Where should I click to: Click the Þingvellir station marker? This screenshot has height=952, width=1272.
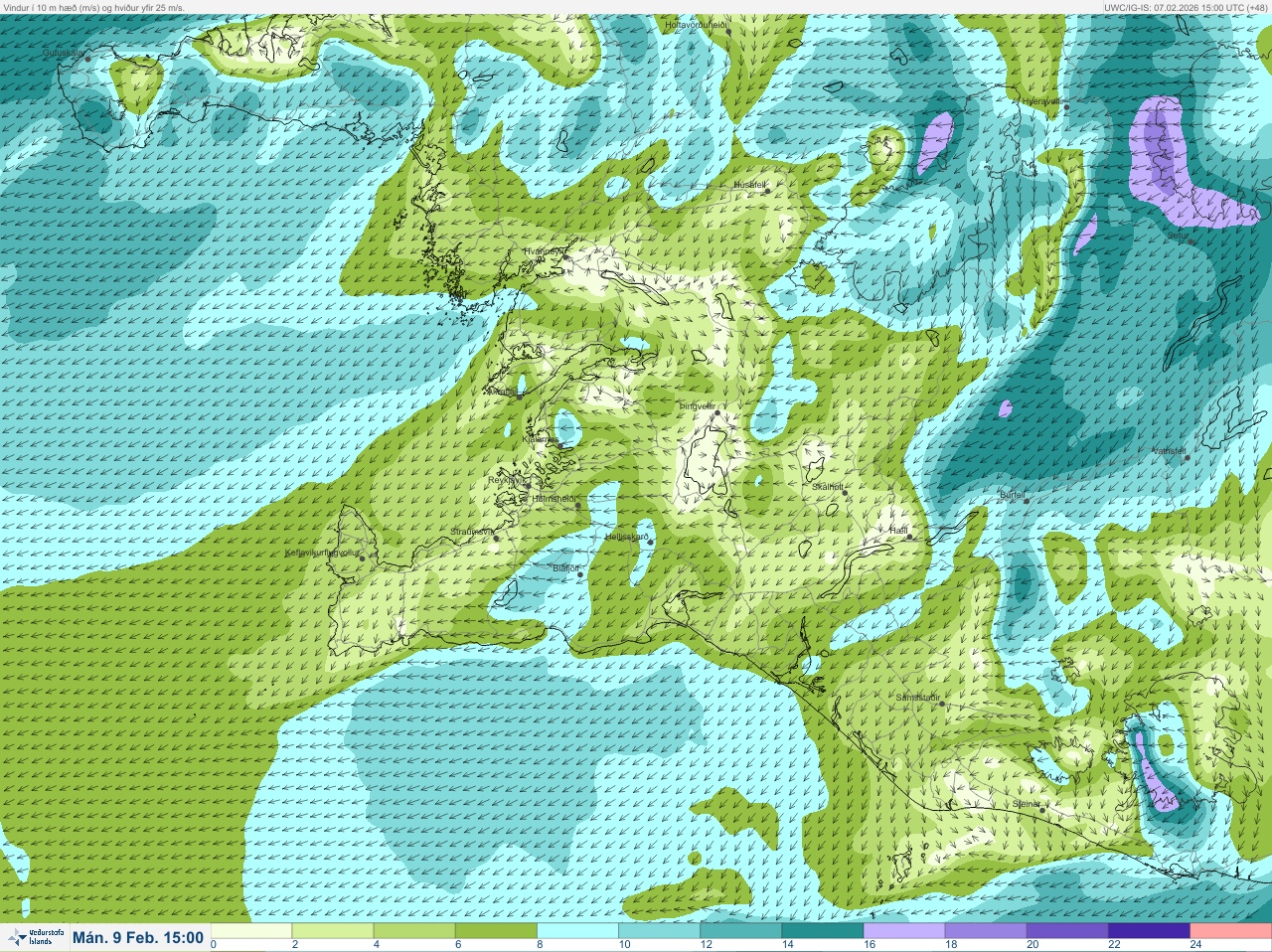[x=716, y=411]
